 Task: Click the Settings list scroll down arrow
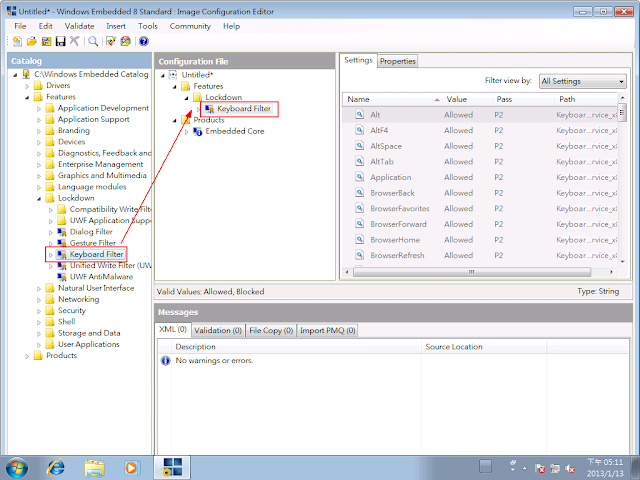pos(622,261)
